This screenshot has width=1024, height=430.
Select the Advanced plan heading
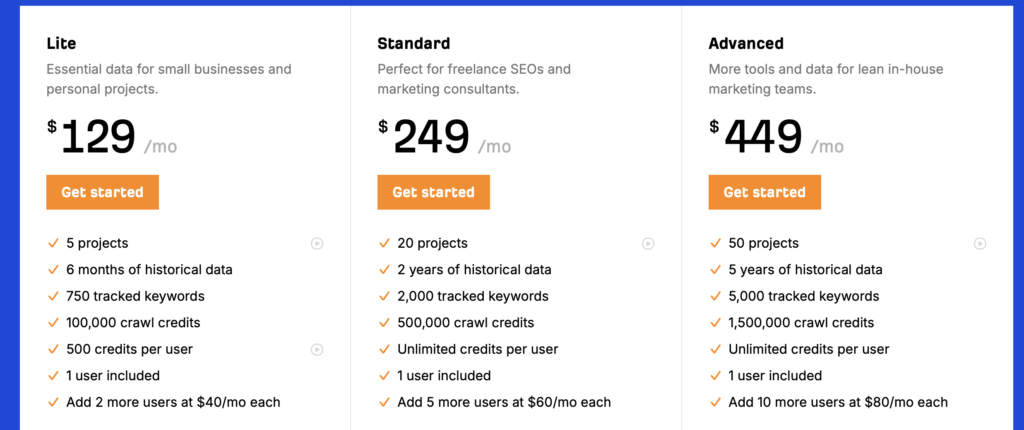click(x=746, y=44)
